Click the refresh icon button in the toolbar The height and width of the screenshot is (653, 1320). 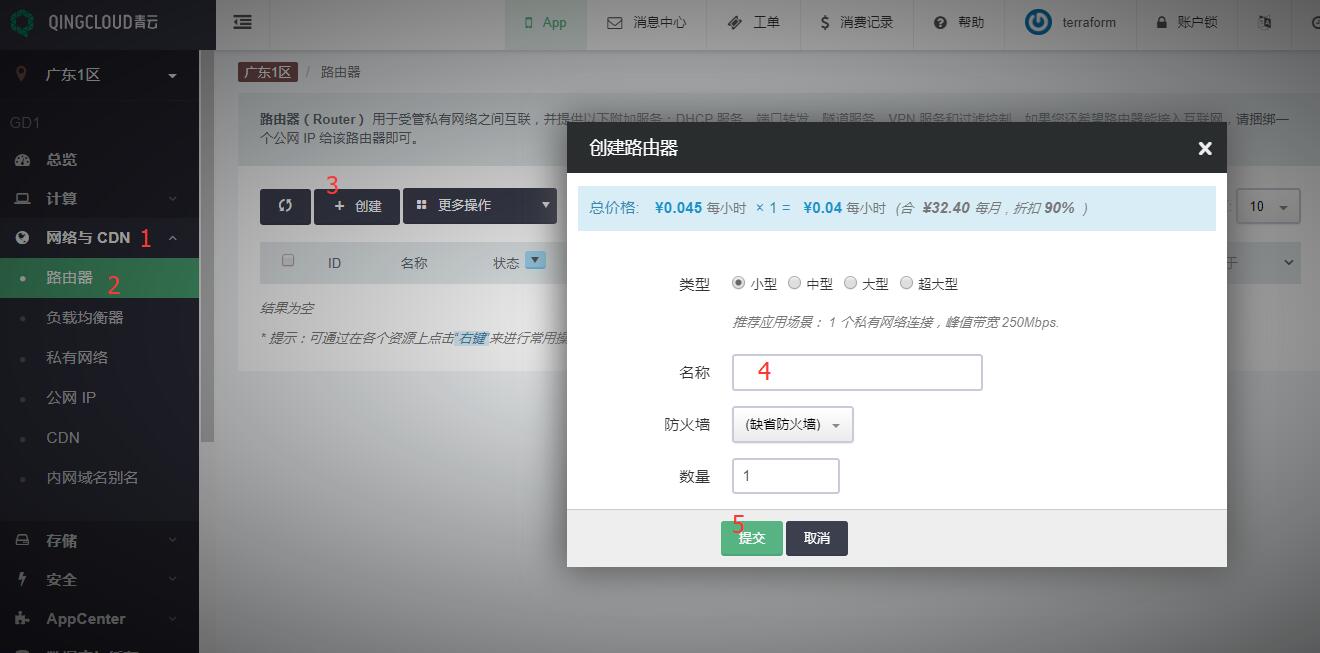tap(285, 206)
